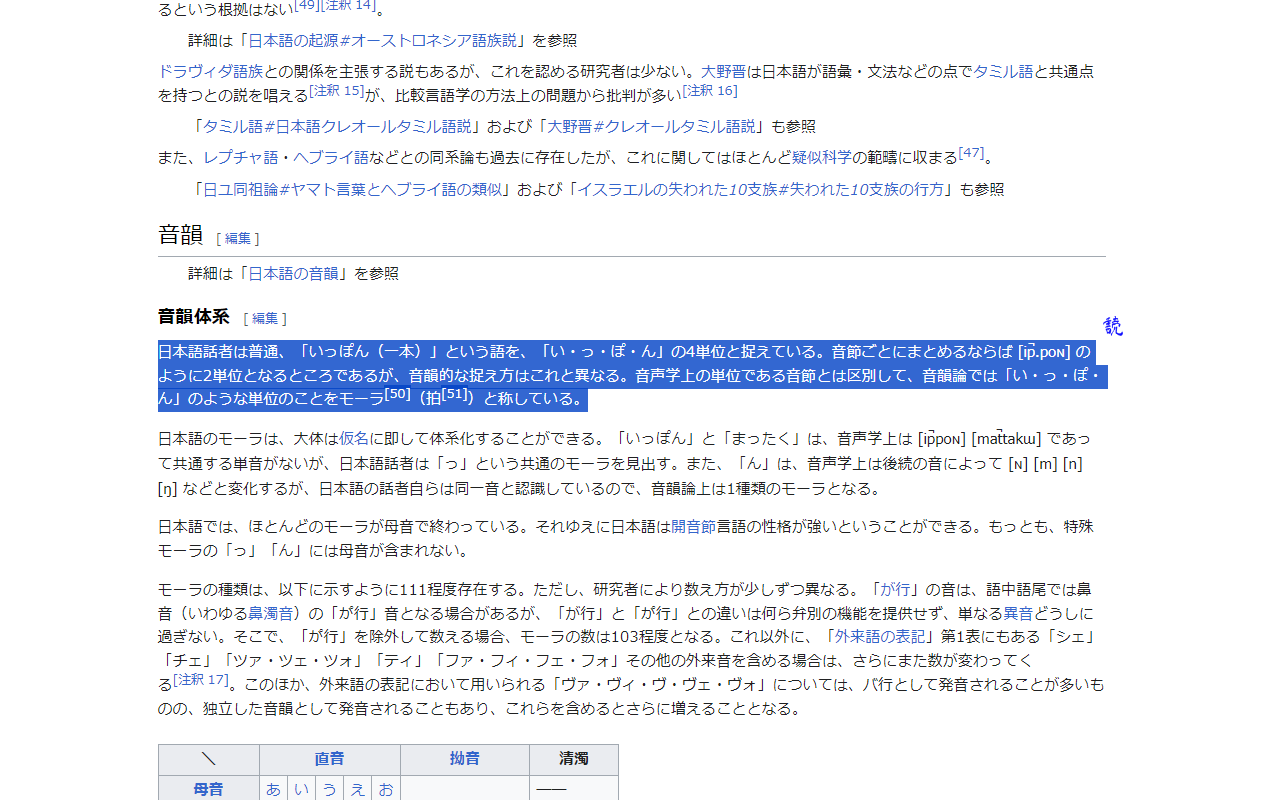Screen dimensions: 1280x800
Task: Open 大野晋#クレオールタミル語説 link
Action: tap(651, 126)
